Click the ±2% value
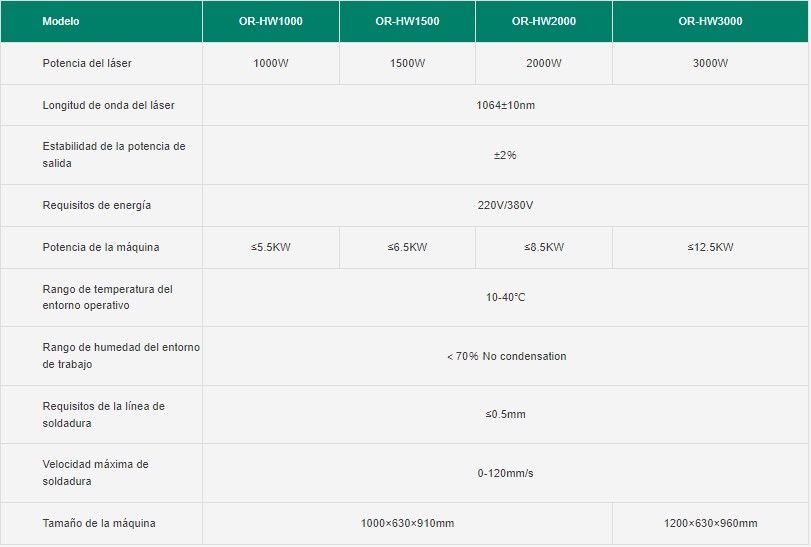The width and height of the screenshot is (811, 547). (505, 155)
